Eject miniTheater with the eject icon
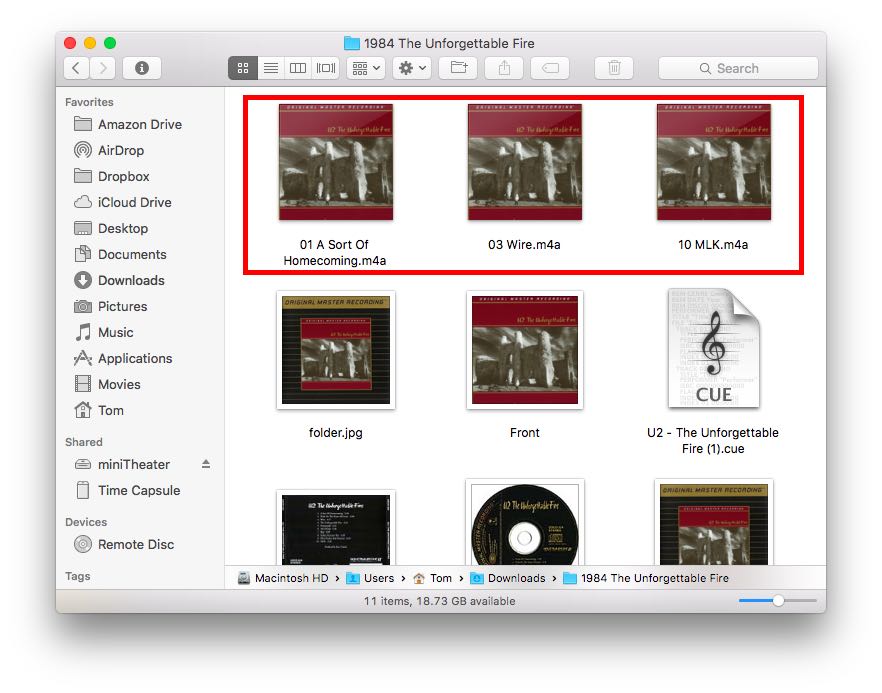Screen dimensions: 882x693 (x=206, y=464)
